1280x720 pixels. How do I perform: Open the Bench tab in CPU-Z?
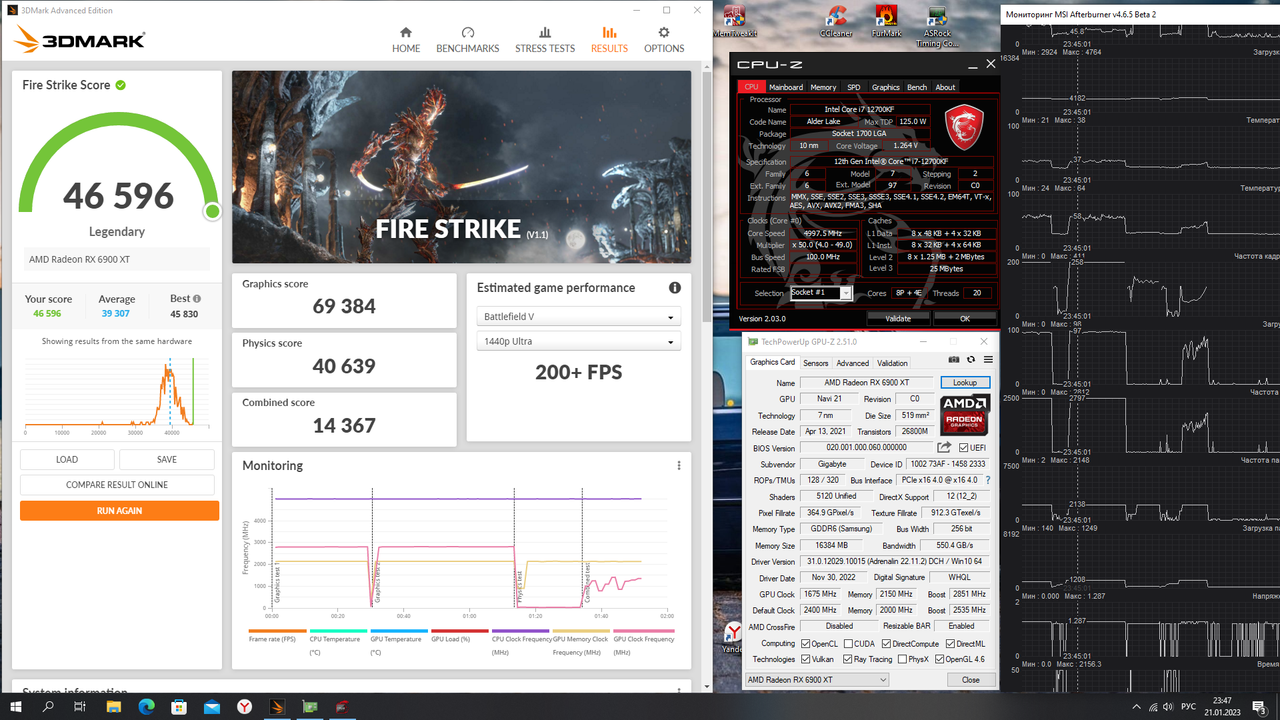[917, 87]
